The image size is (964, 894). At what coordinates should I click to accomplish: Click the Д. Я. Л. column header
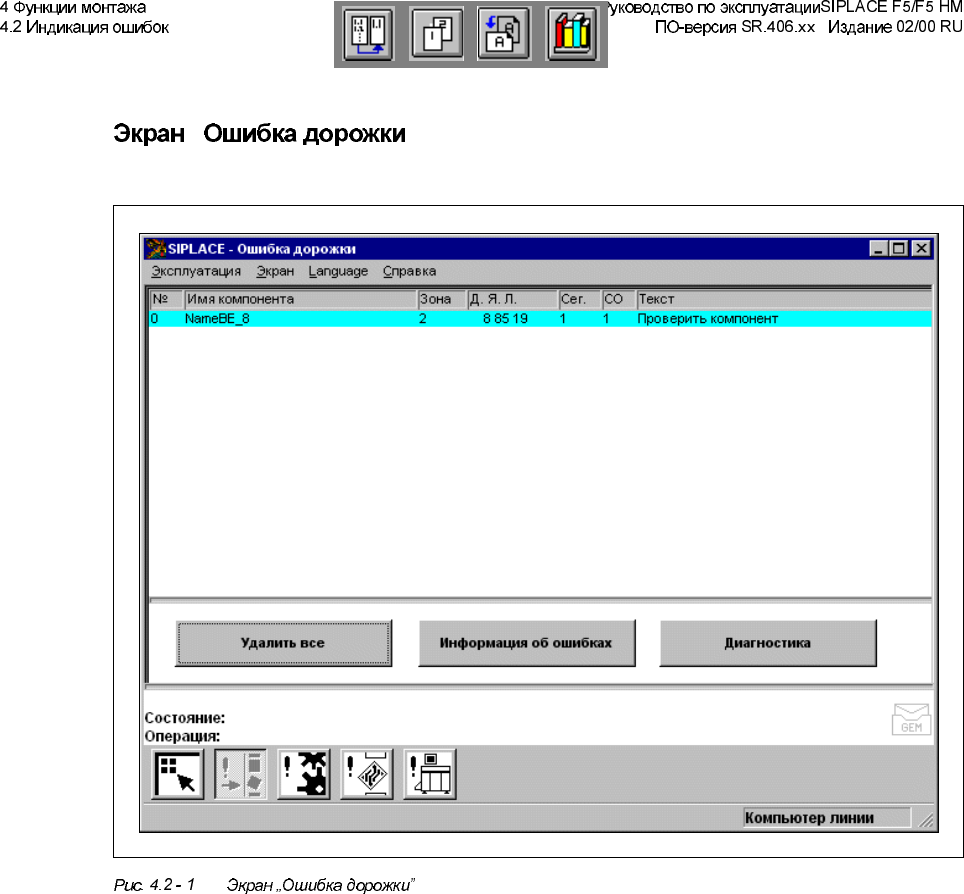coord(512,299)
